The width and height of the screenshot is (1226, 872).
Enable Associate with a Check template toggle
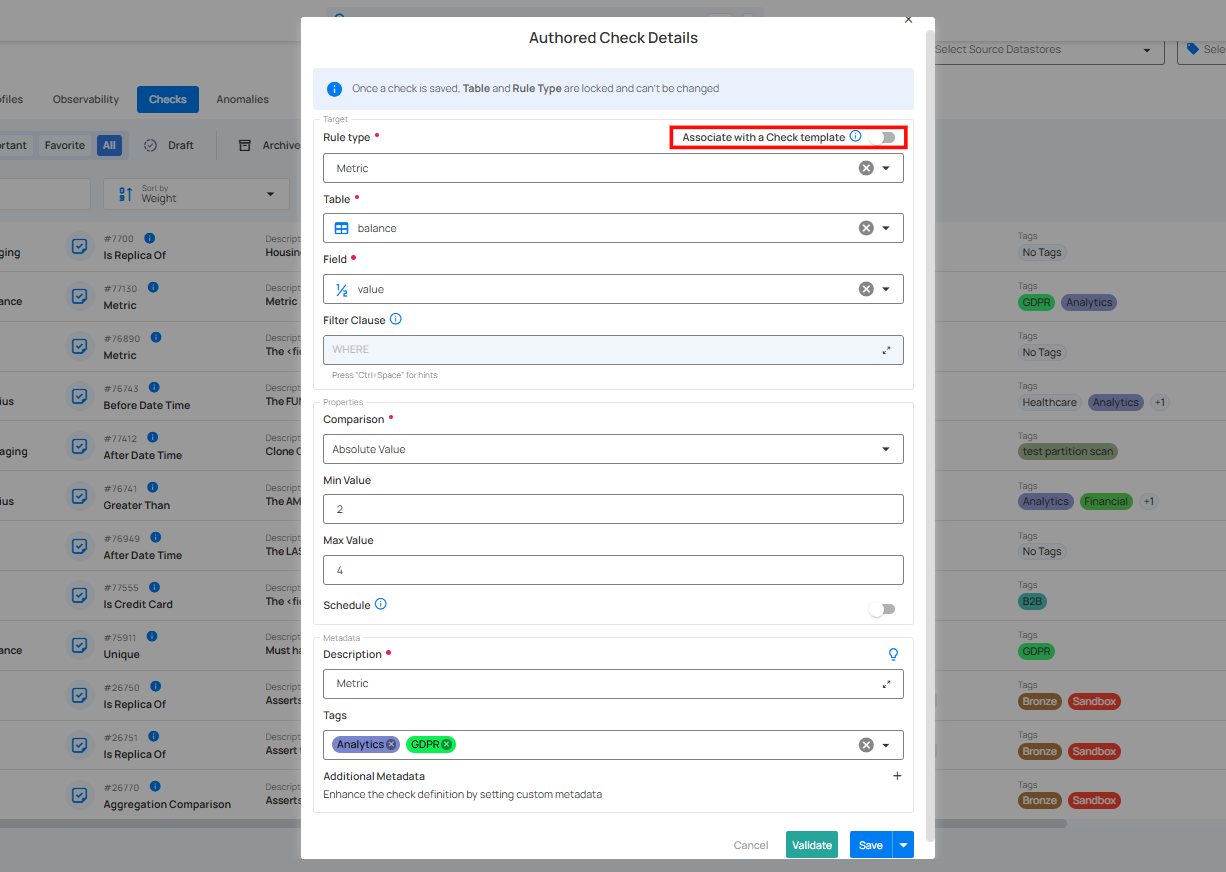882,137
